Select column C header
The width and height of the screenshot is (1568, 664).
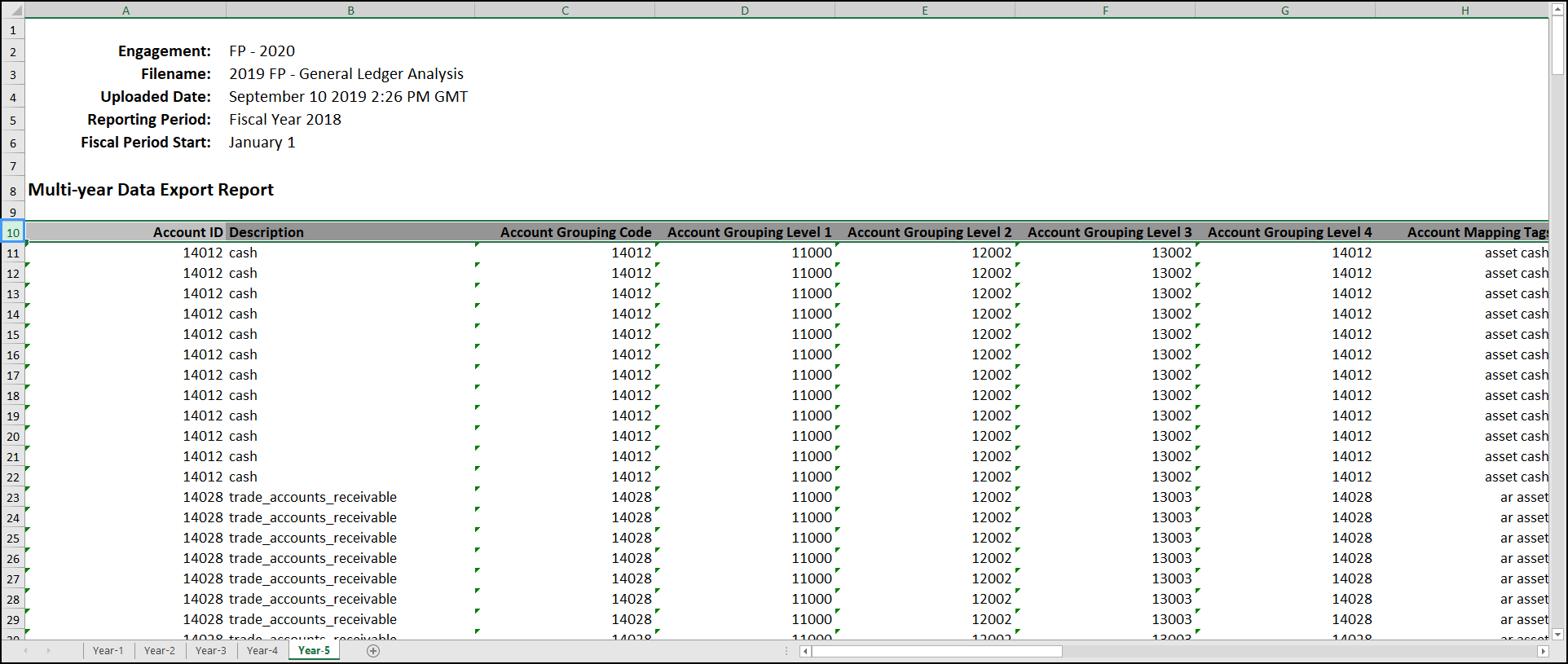tap(565, 11)
